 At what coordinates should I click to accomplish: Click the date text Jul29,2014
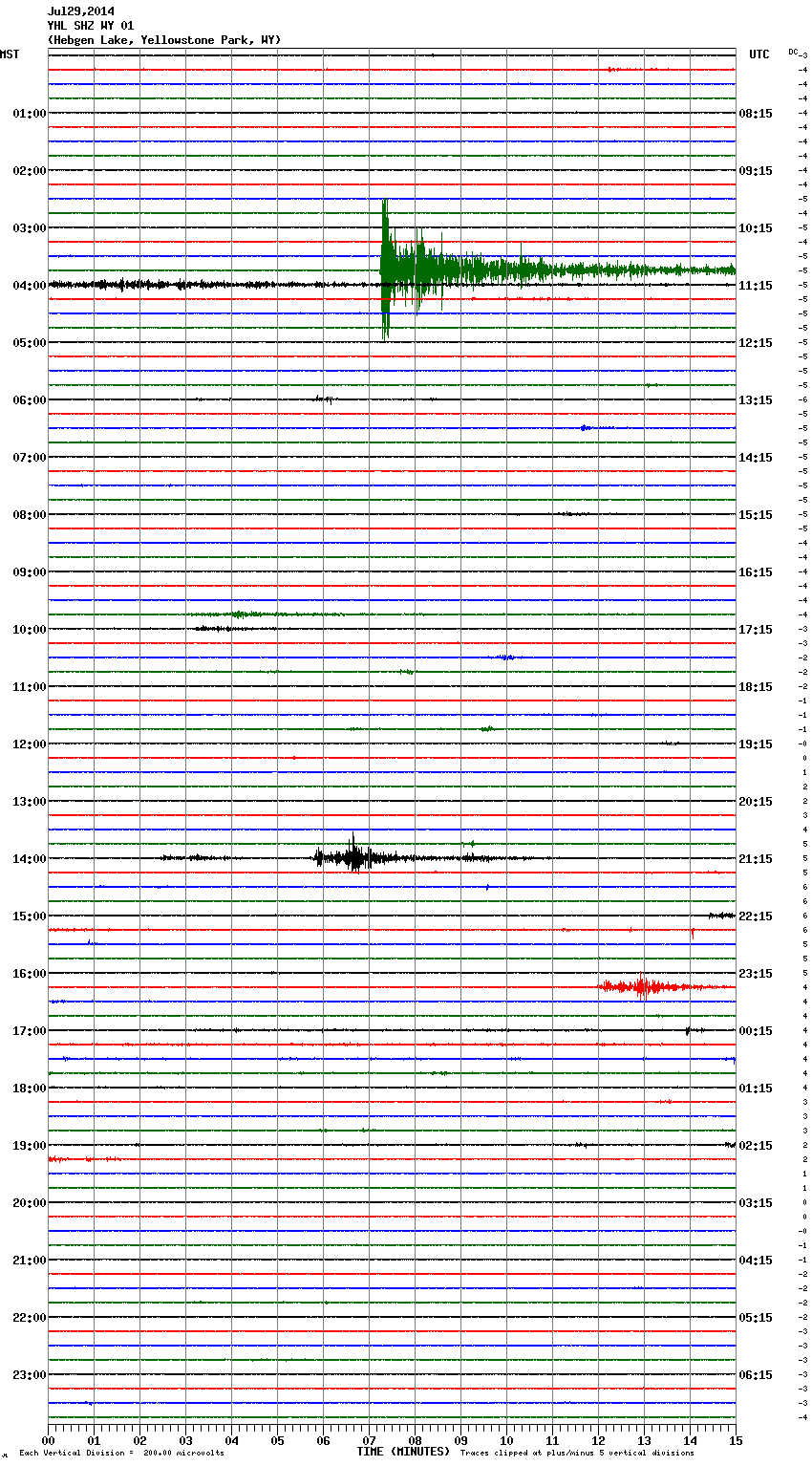pos(81,11)
